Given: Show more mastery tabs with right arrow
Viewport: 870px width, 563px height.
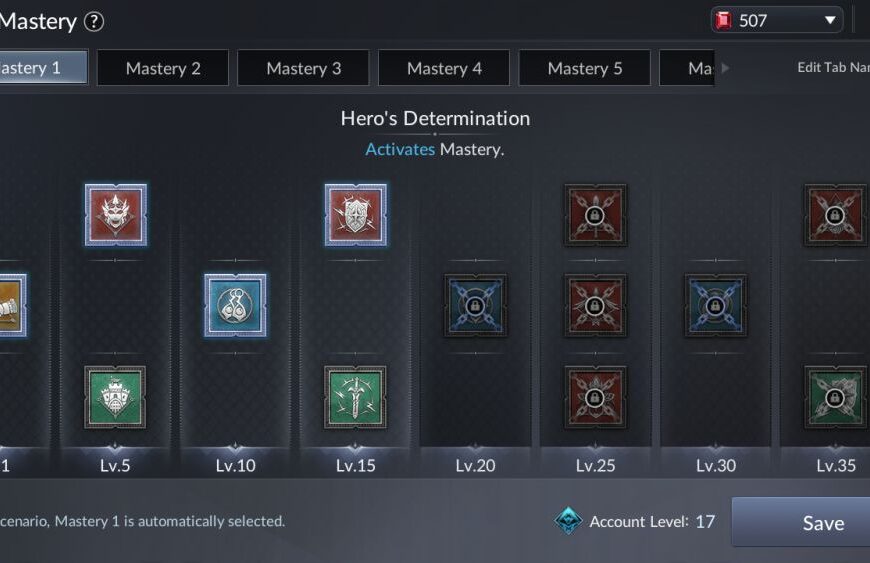Looking at the screenshot, I should click(x=725, y=68).
